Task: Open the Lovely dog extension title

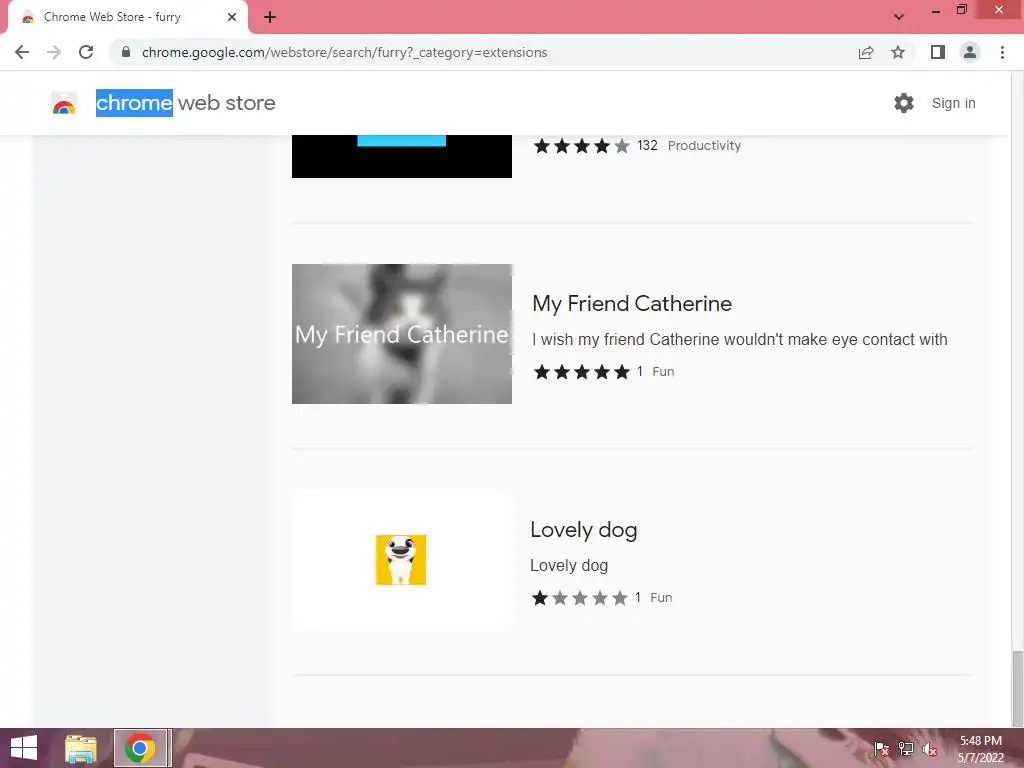Action: pos(584,530)
